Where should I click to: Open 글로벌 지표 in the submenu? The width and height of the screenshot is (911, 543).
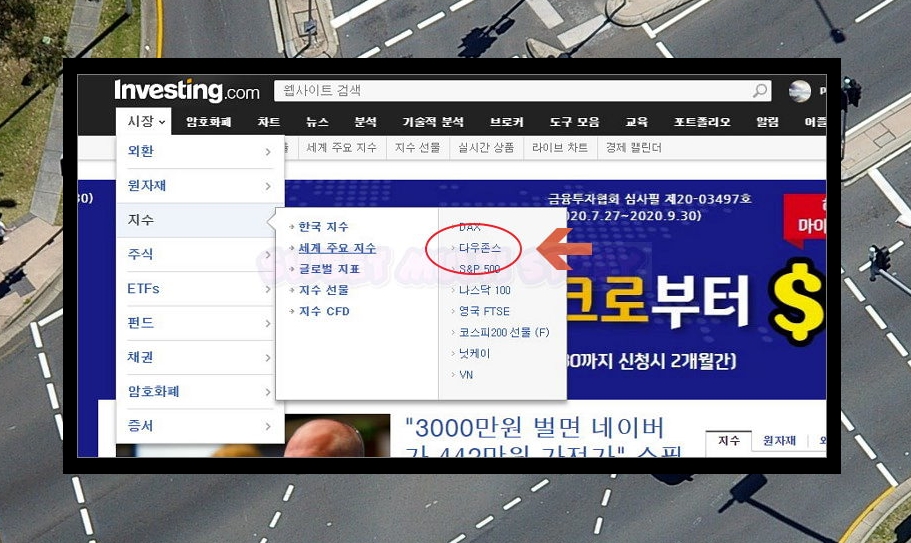329,269
